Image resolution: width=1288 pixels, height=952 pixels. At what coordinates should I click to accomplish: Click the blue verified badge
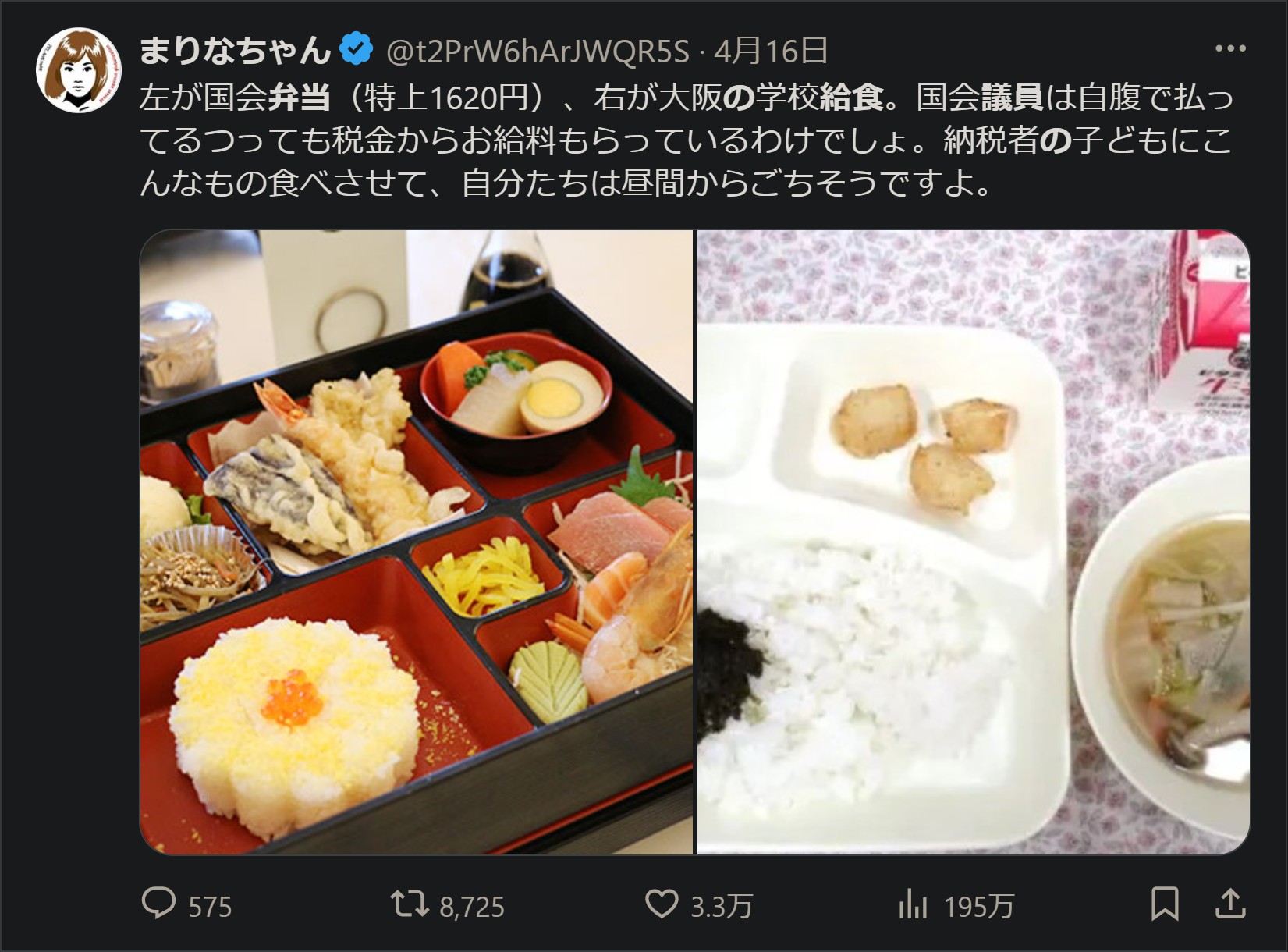click(x=357, y=51)
